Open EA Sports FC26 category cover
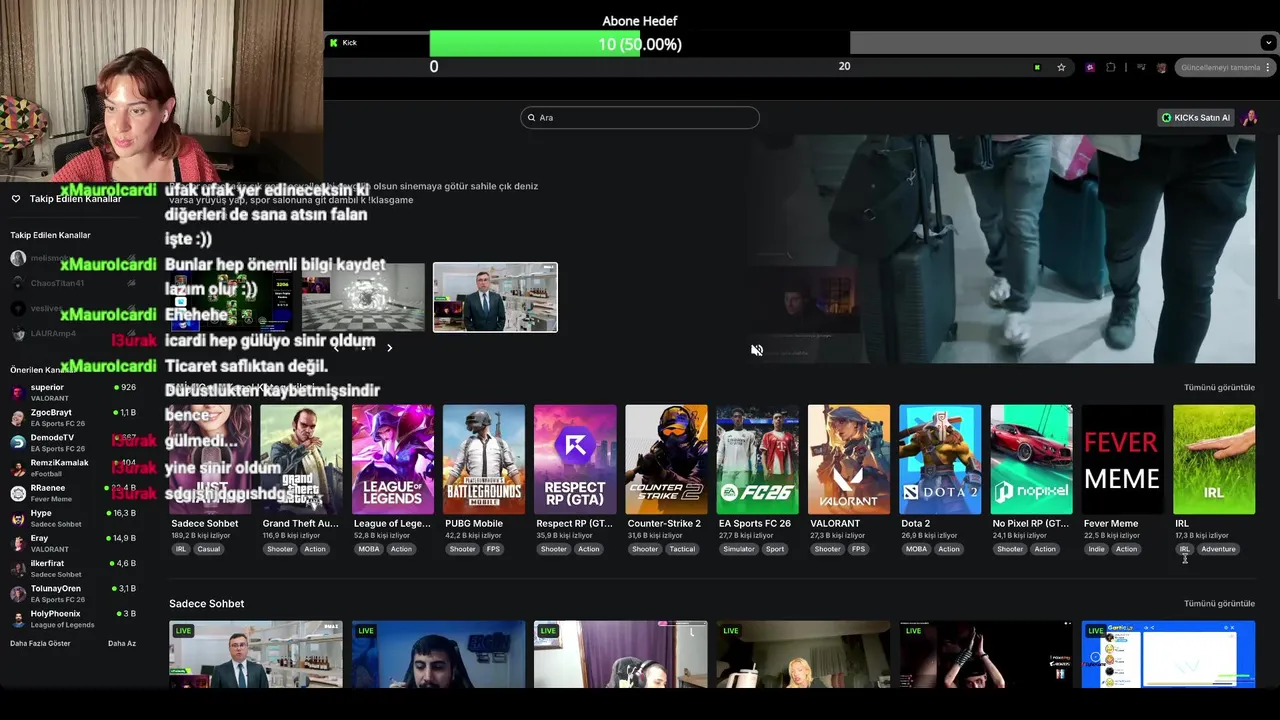 pyautogui.click(x=757, y=459)
